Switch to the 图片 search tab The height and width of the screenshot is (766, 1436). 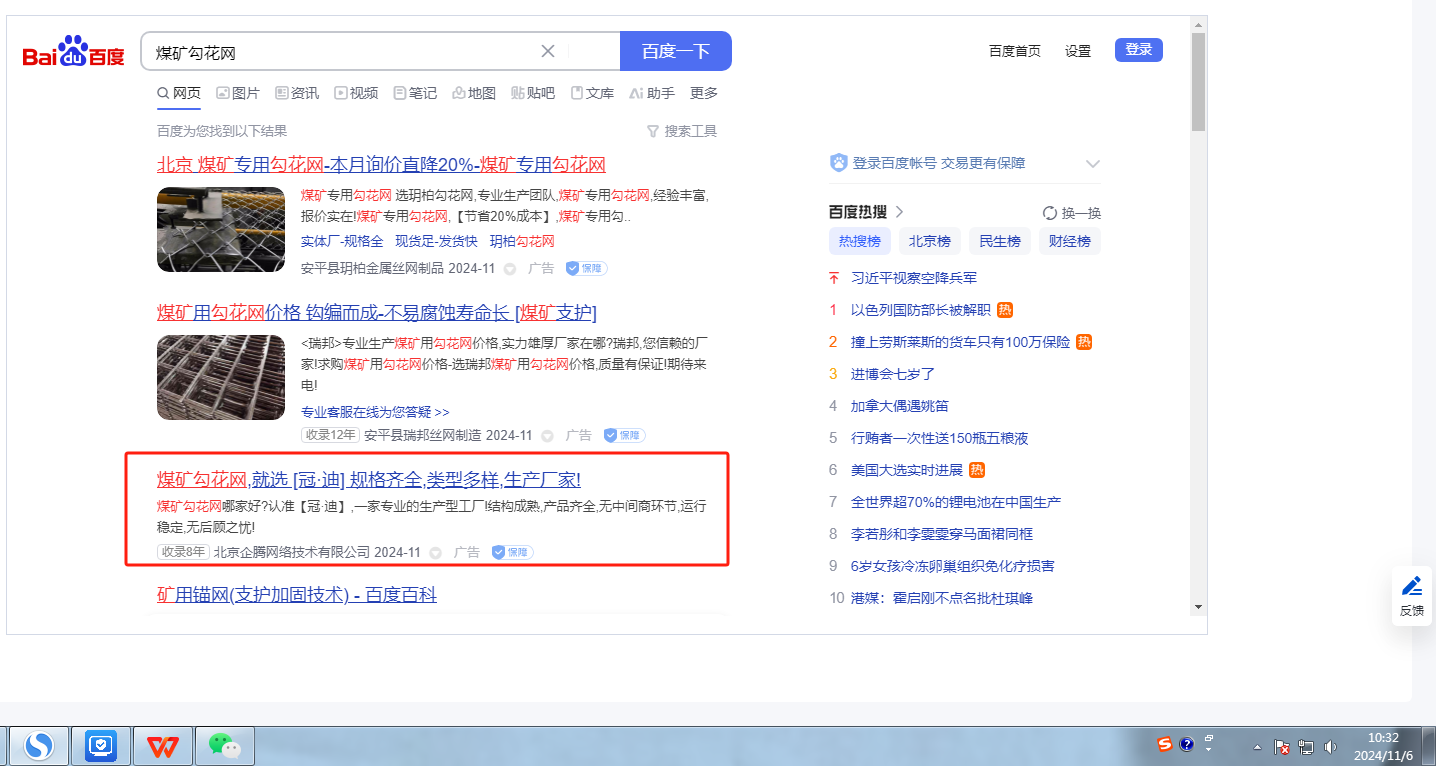tap(238, 93)
